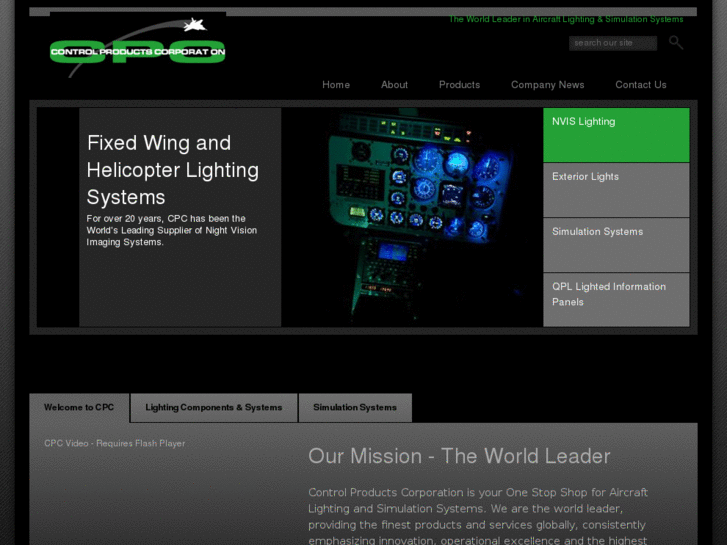Open the Home menu item

coord(336,85)
